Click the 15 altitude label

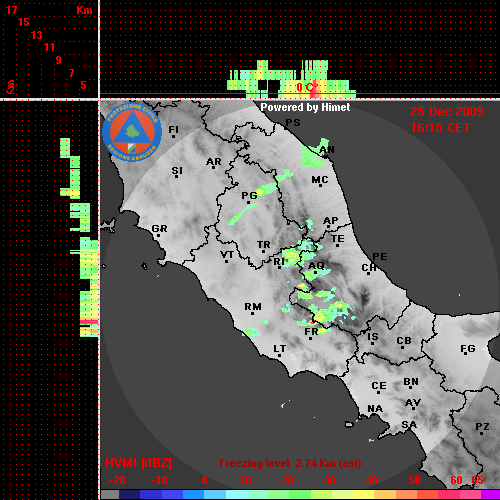pyautogui.click(x=24, y=22)
